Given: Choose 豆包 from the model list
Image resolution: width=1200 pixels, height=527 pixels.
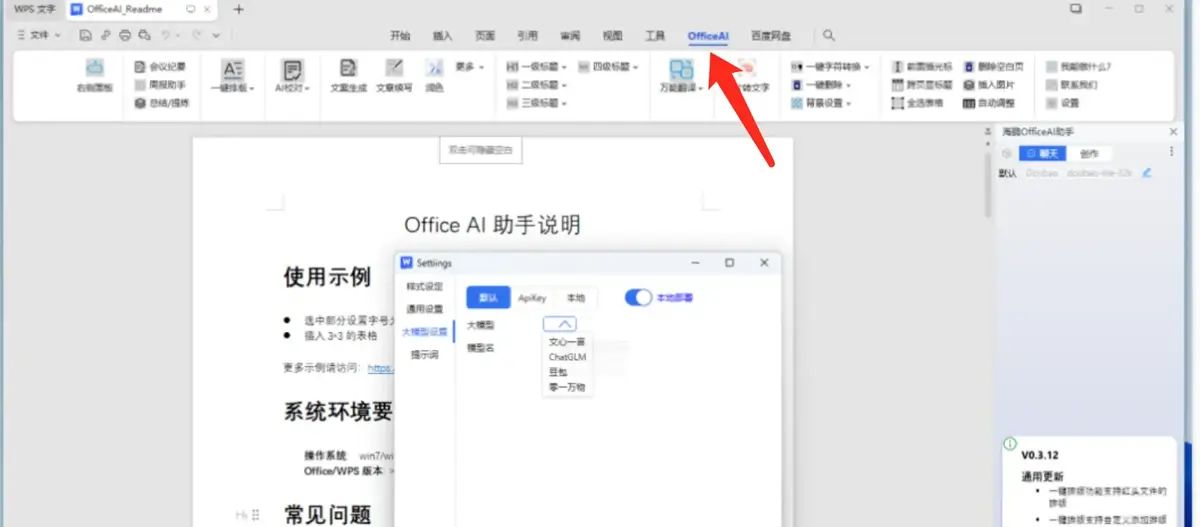Looking at the screenshot, I should 559,372.
